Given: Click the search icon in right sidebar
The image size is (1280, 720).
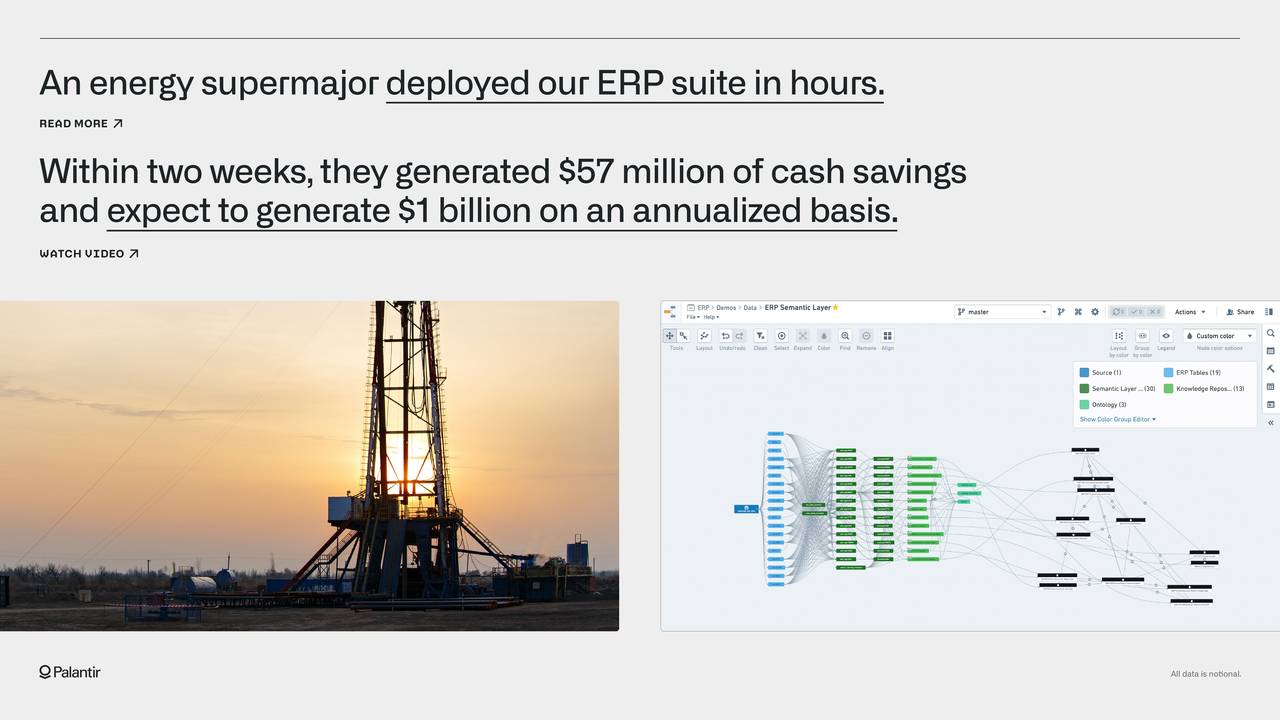Looking at the screenshot, I should click(x=1270, y=333).
